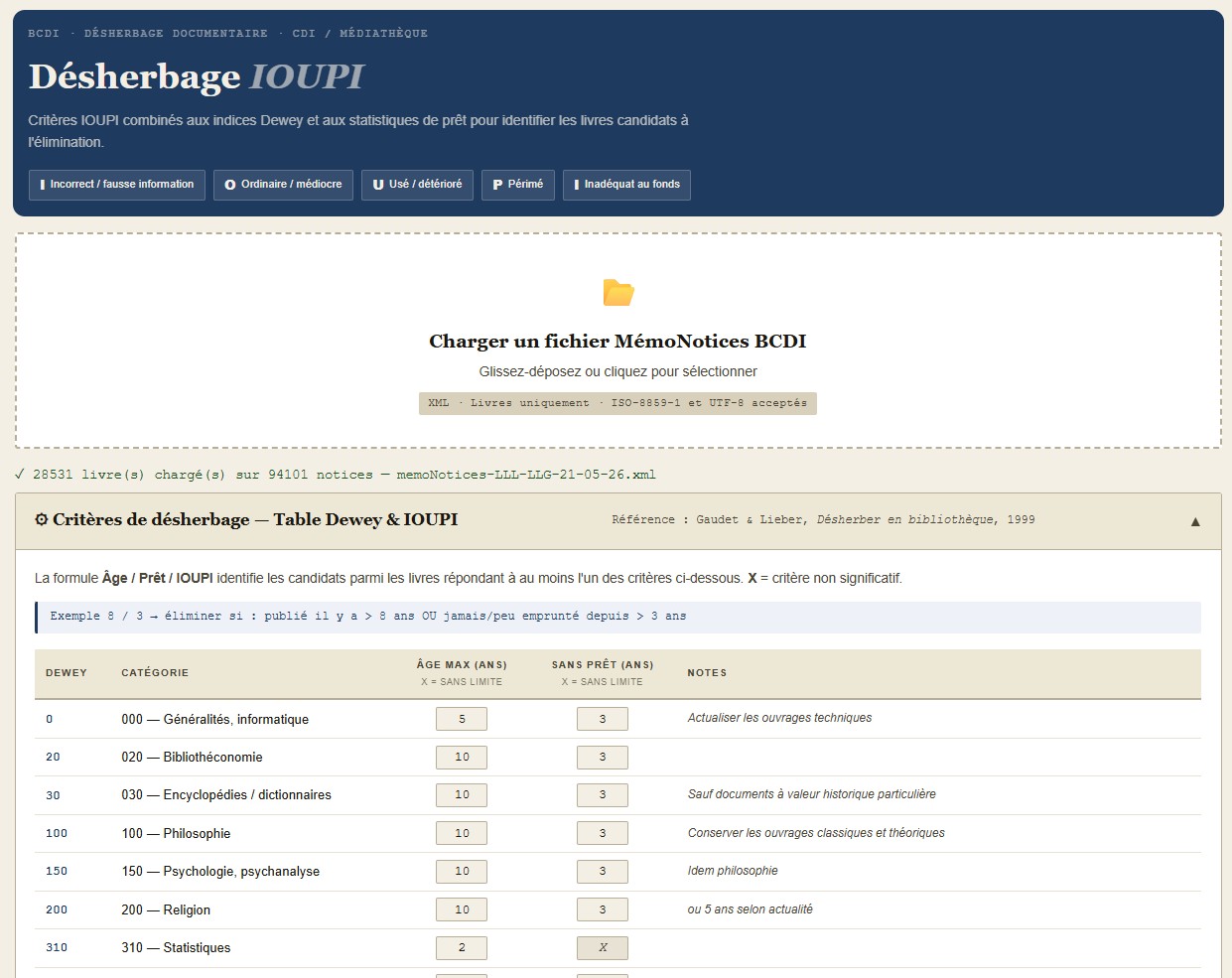The image size is (1232, 978).
Task: Click the DEWEY column header
Action: pyautogui.click(x=67, y=673)
